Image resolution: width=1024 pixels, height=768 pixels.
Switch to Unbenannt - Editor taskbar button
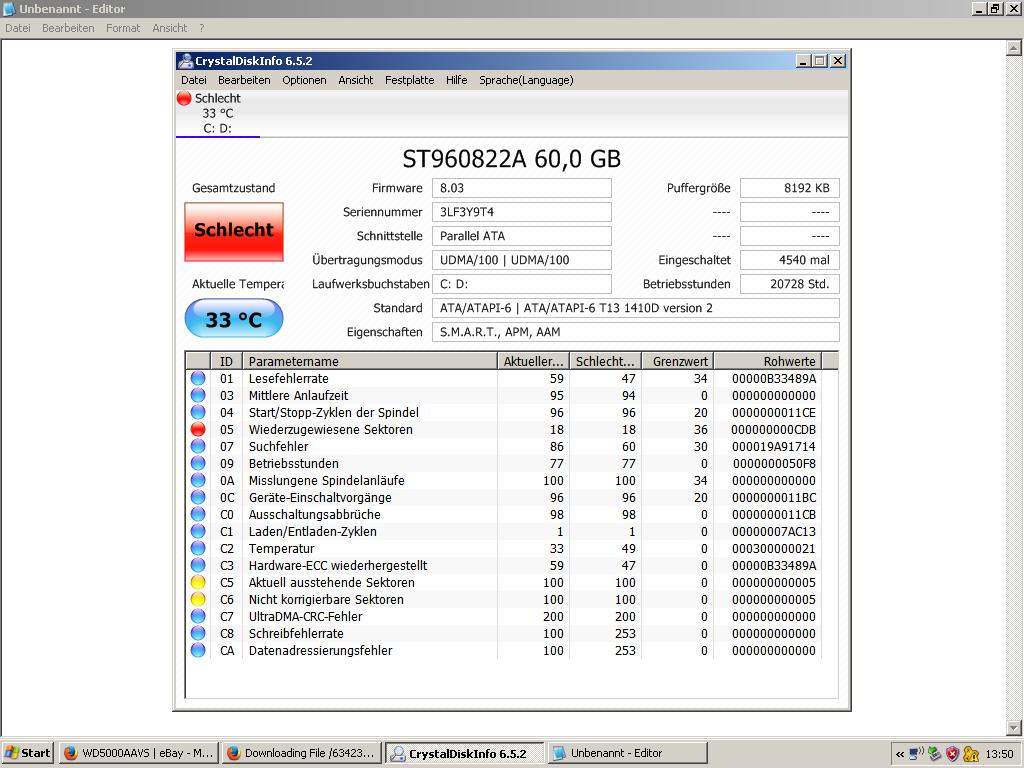[627, 753]
